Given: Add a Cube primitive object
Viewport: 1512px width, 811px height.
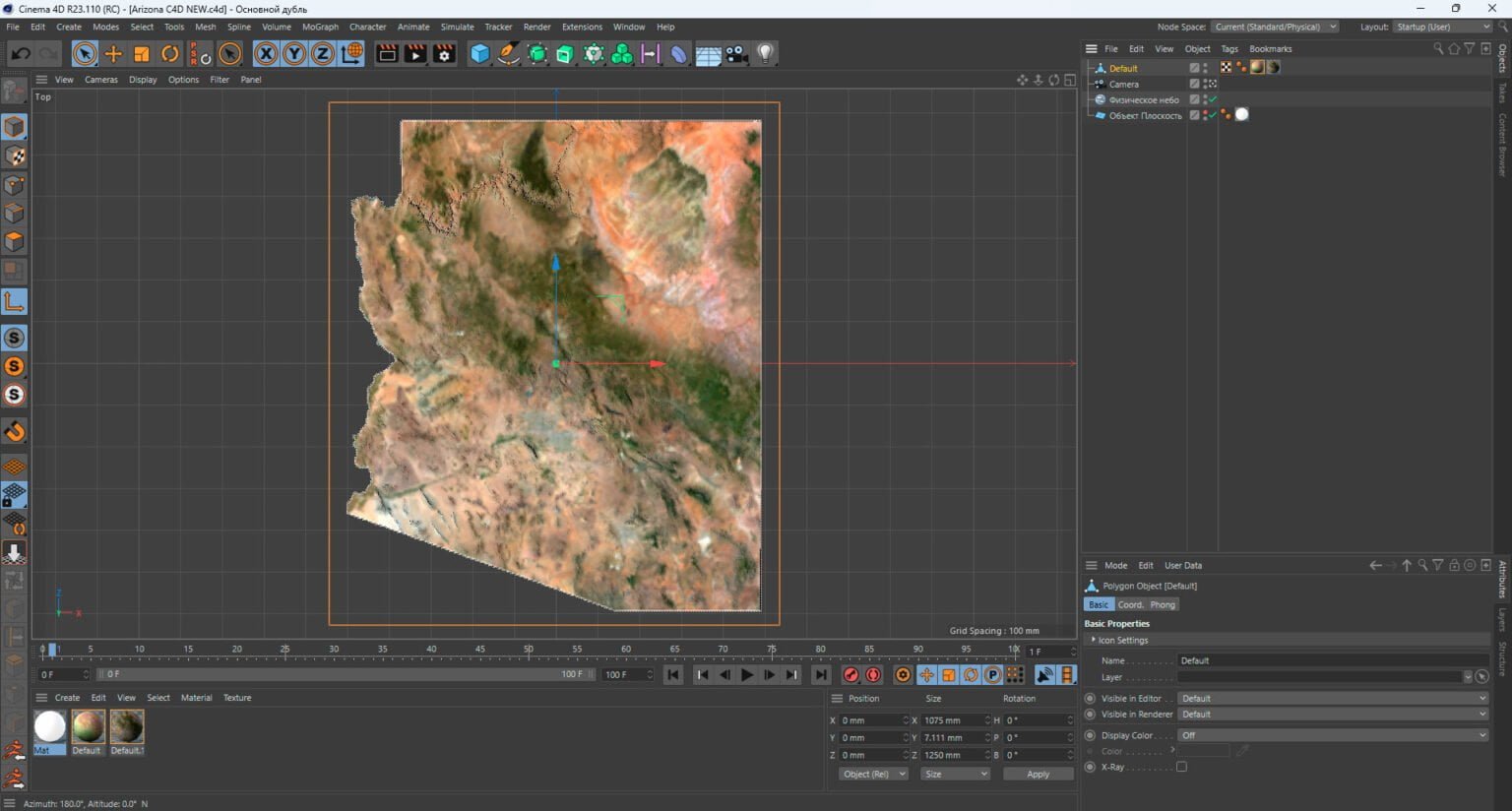Looking at the screenshot, I should (480, 54).
